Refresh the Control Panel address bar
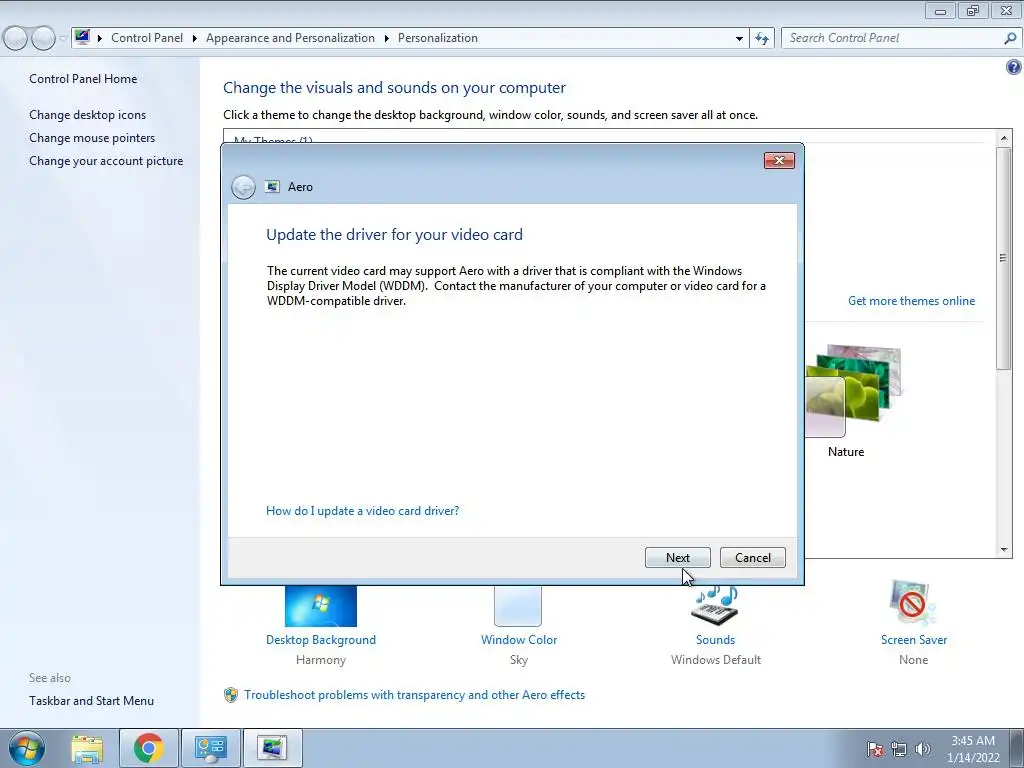Screen dimensions: 1024x768 (761, 38)
